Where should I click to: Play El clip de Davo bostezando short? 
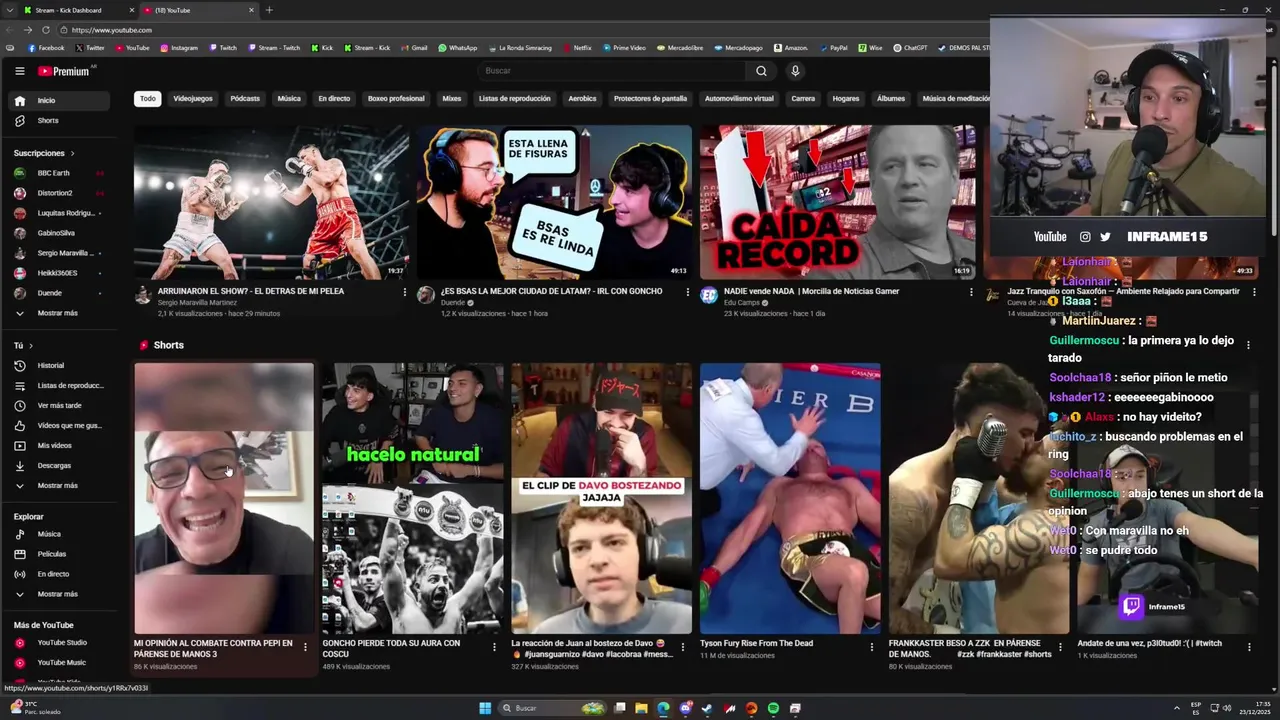click(601, 498)
